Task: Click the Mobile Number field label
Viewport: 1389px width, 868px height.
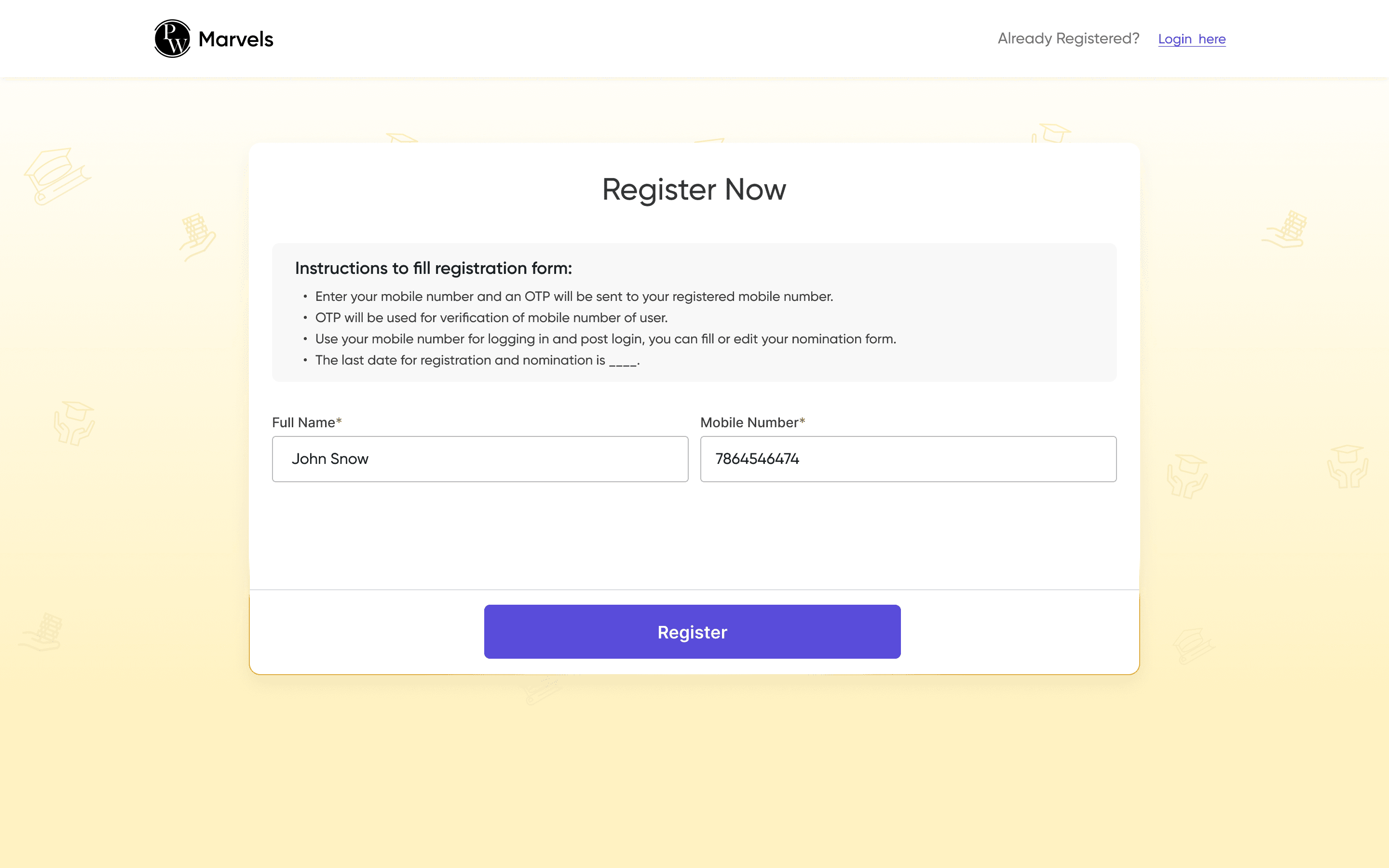Action: point(752,422)
